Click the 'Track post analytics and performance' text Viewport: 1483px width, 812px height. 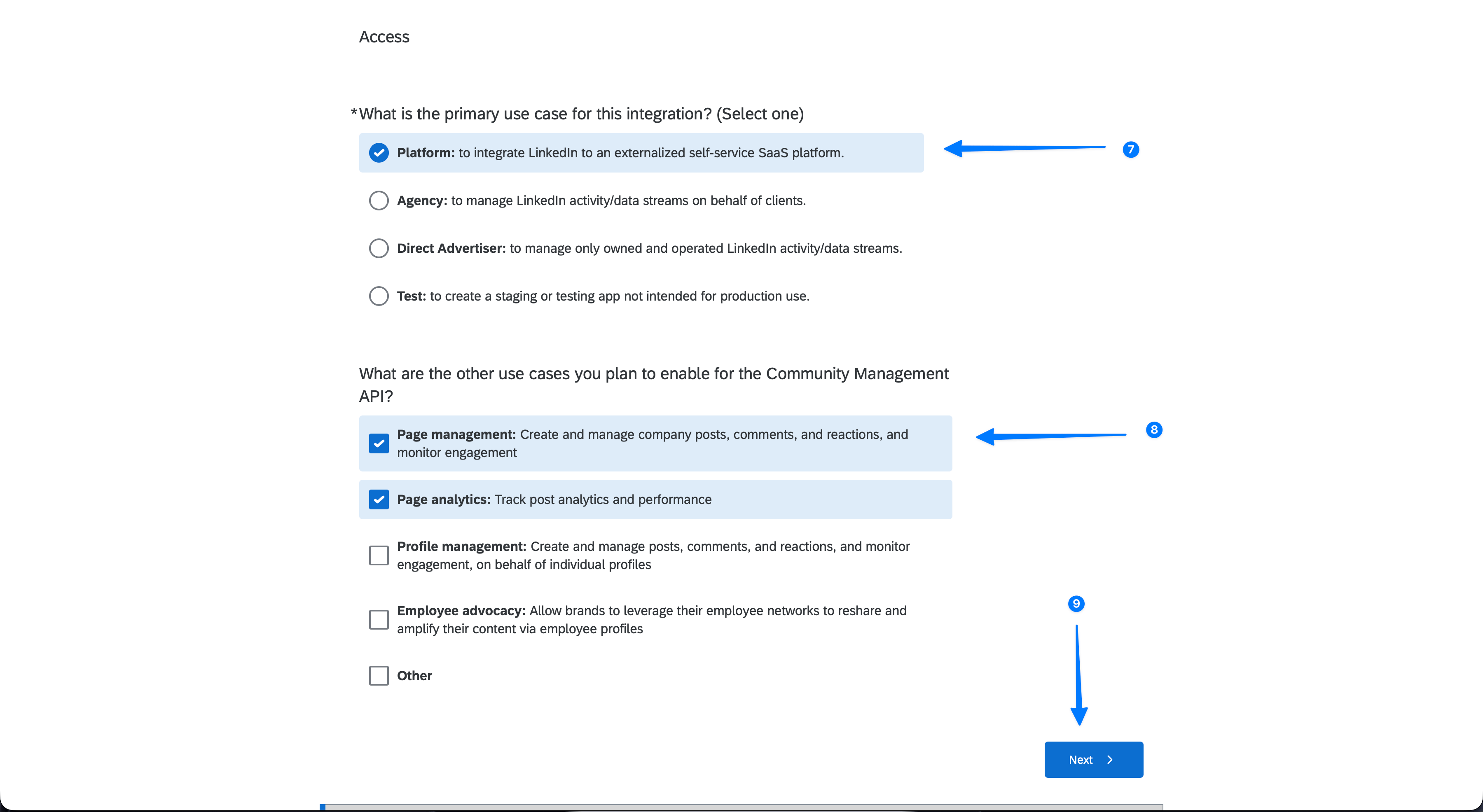603,499
